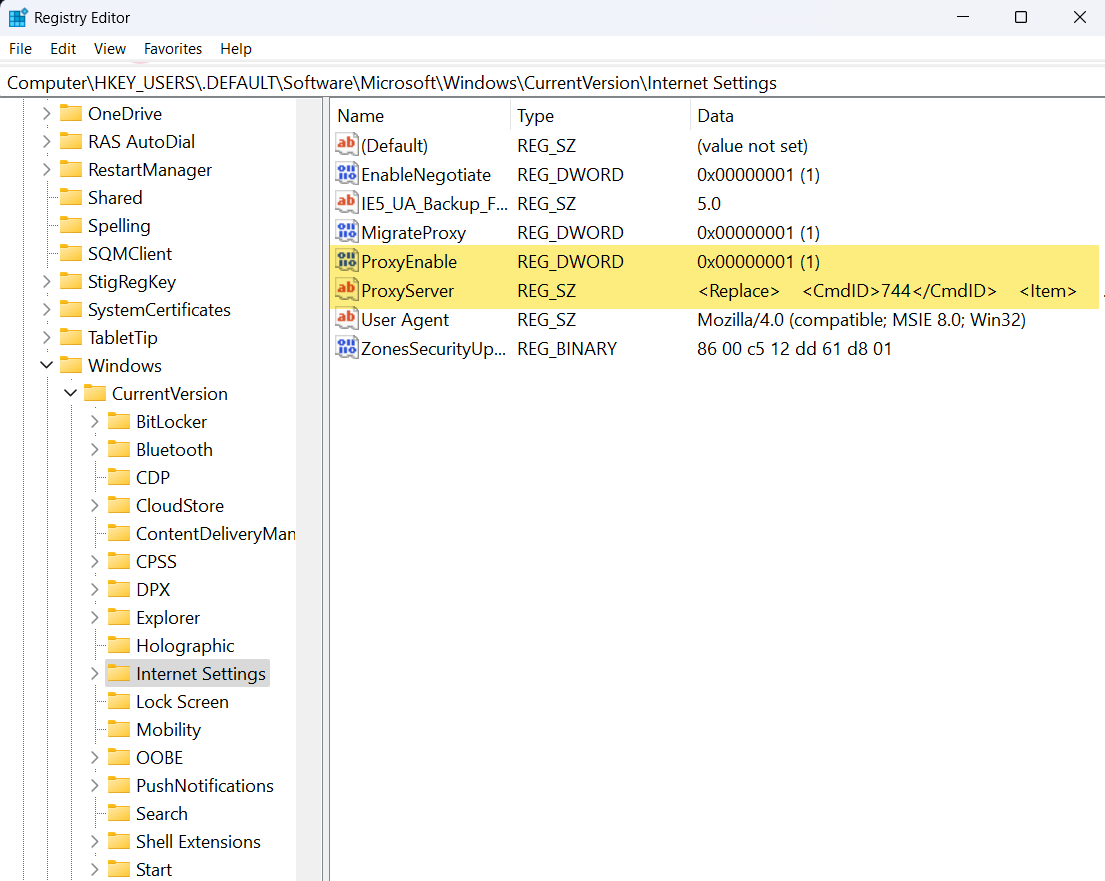The image size is (1105, 881).
Task: Select the EnableNegotiate DWORD icon
Action: (347, 175)
